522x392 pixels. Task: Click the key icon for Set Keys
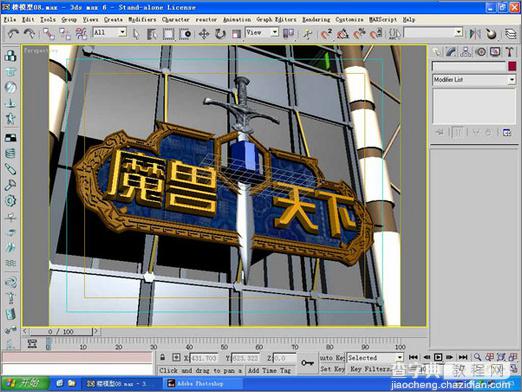307,363
